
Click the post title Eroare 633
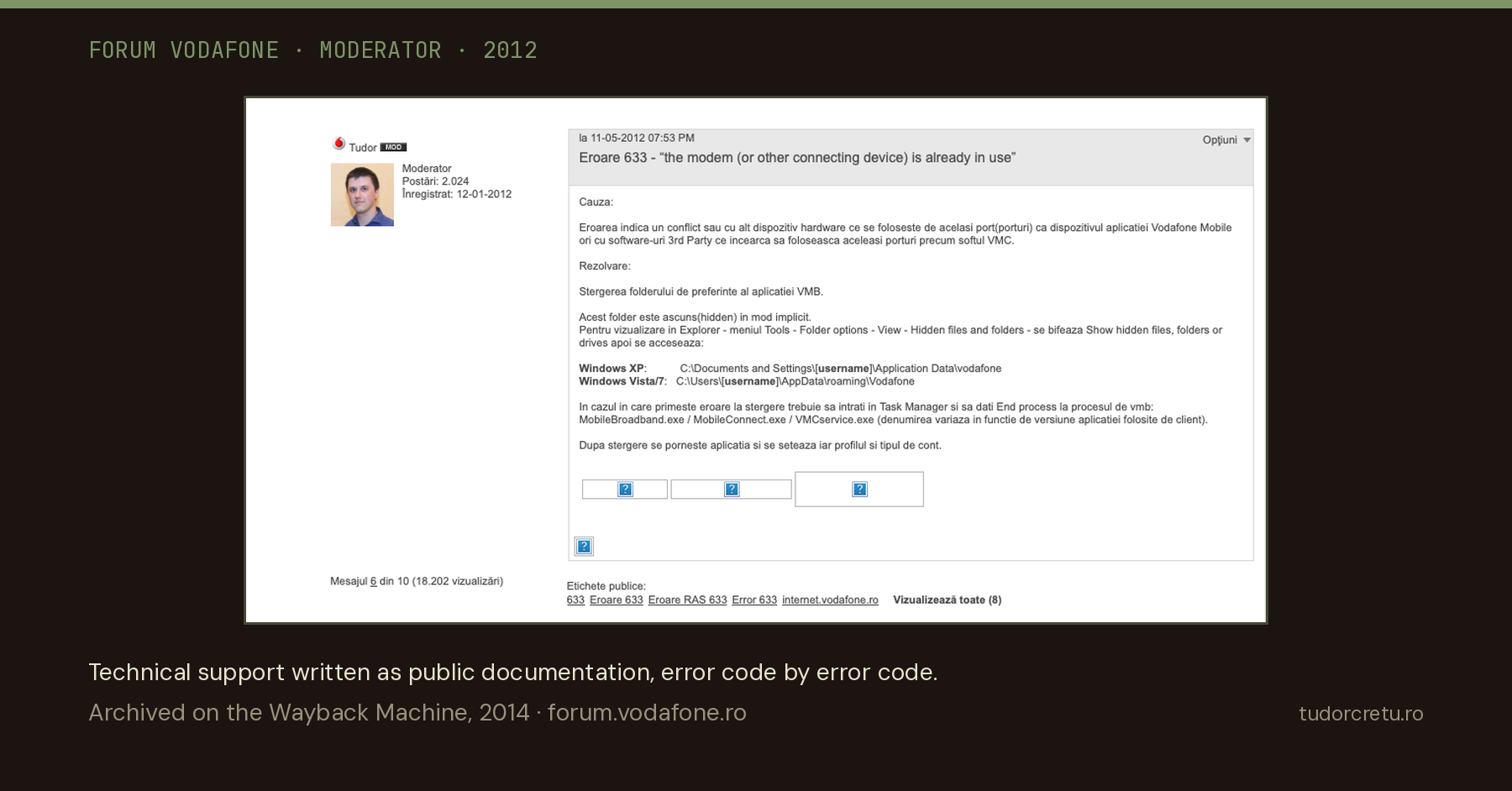point(797,158)
